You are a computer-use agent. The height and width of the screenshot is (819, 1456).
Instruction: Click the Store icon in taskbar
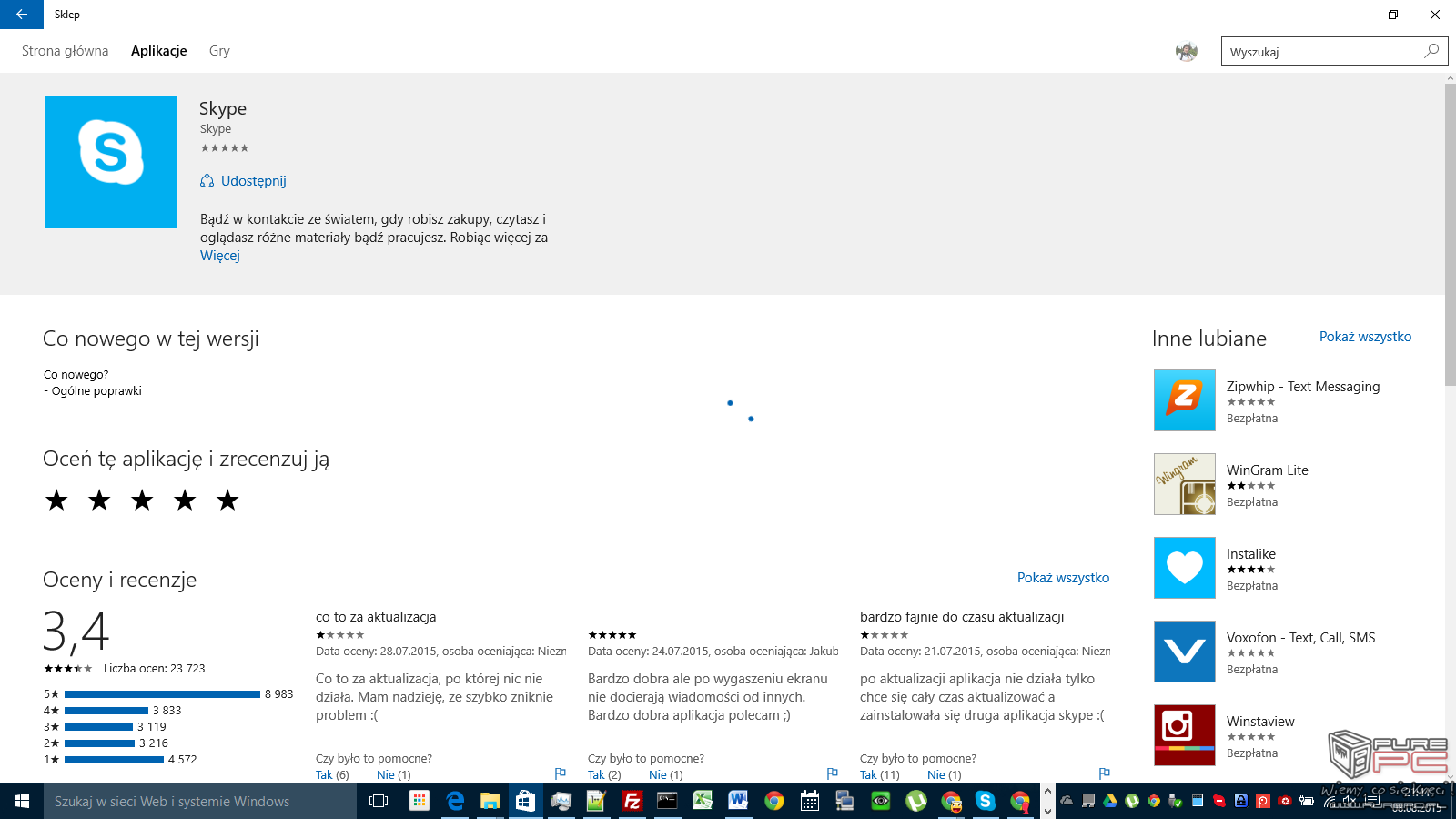click(526, 801)
